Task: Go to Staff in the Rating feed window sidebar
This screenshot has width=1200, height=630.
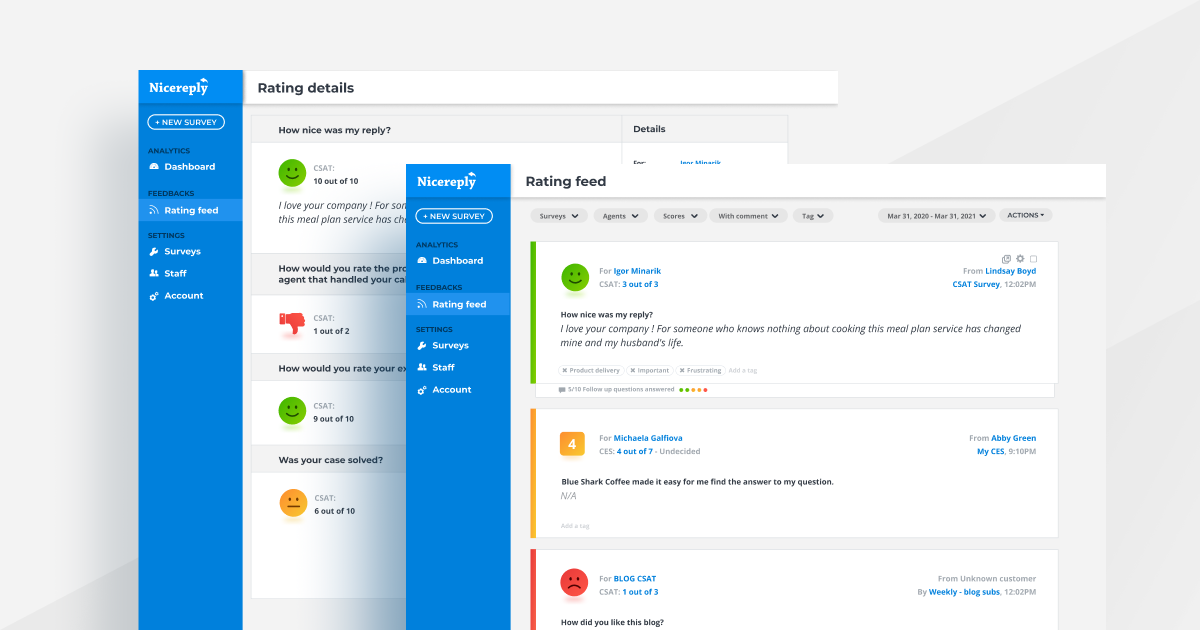Action: tap(436, 368)
